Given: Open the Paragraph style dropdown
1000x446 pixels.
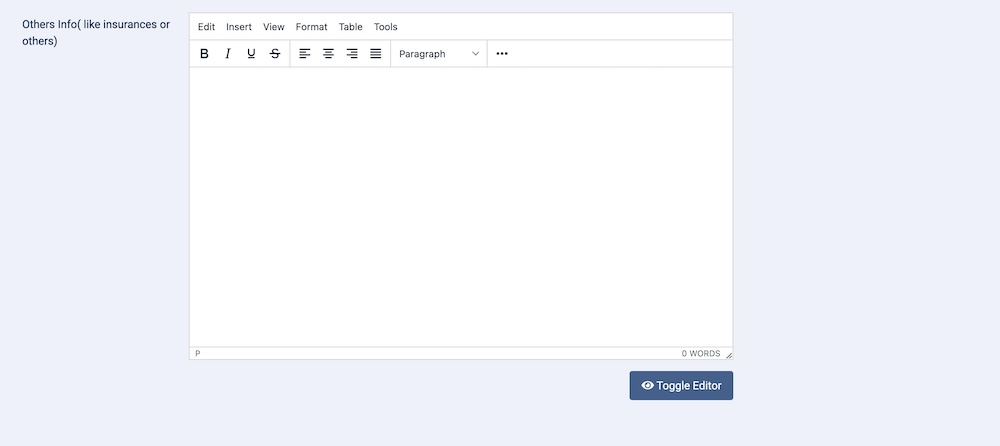Looking at the screenshot, I should [x=439, y=54].
